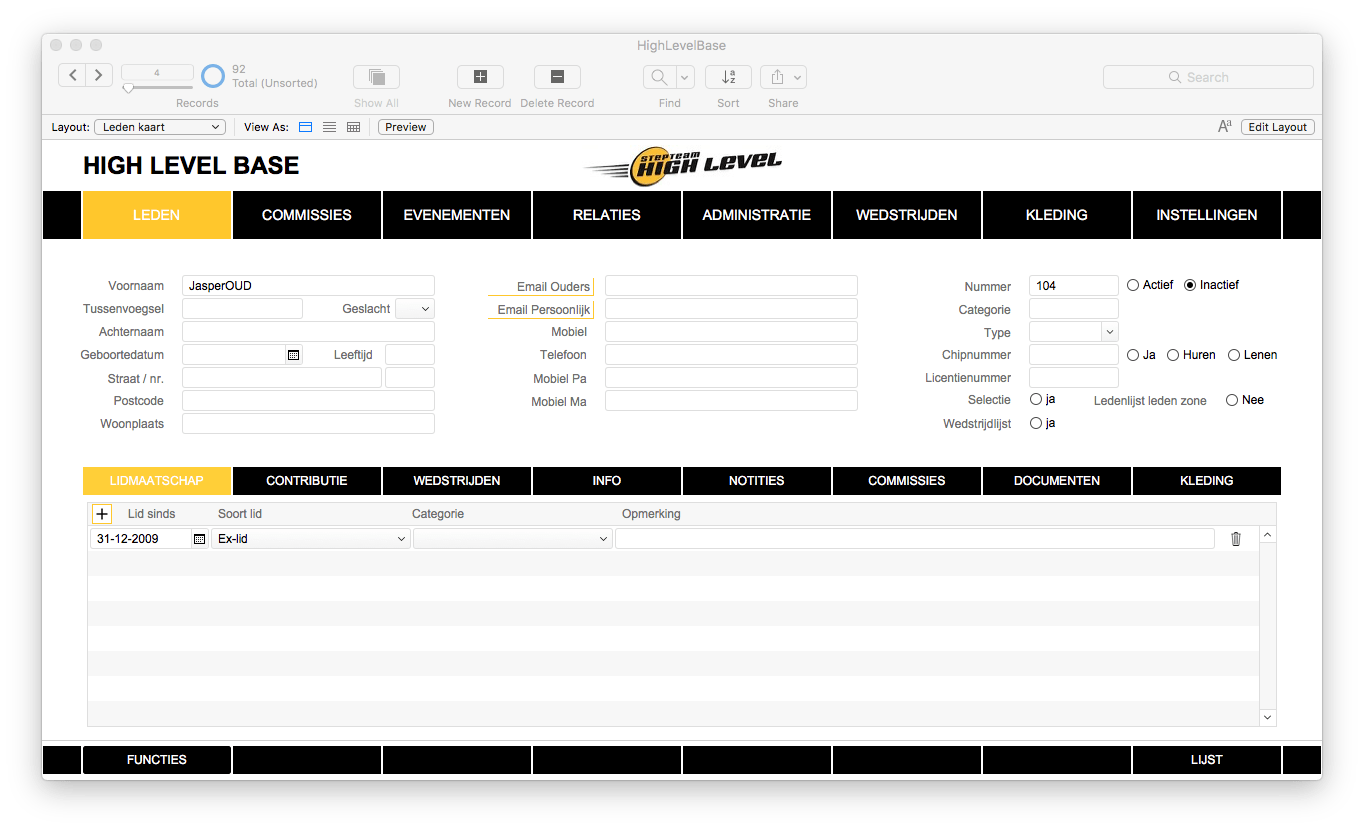The image size is (1364, 830).
Task: Click the Search field in toolbar
Action: [1208, 77]
